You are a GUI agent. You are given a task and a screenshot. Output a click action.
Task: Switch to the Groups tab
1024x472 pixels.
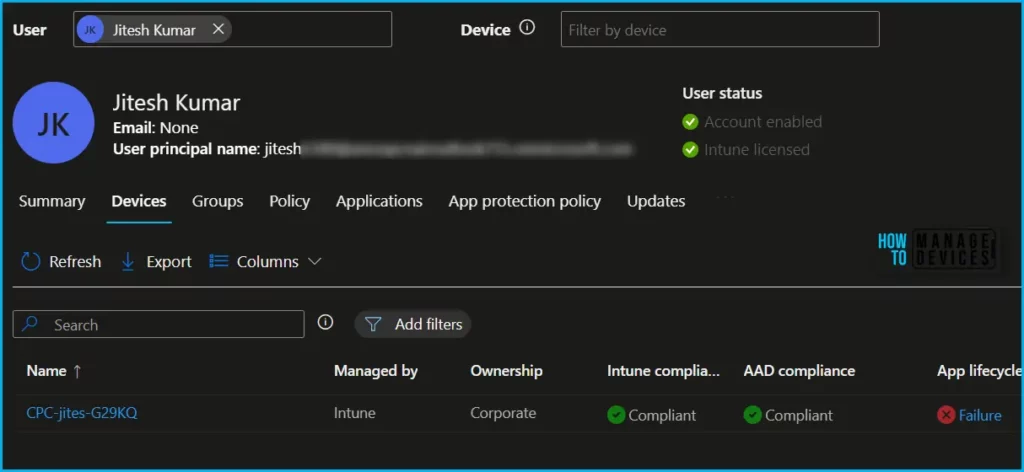point(217,201)
